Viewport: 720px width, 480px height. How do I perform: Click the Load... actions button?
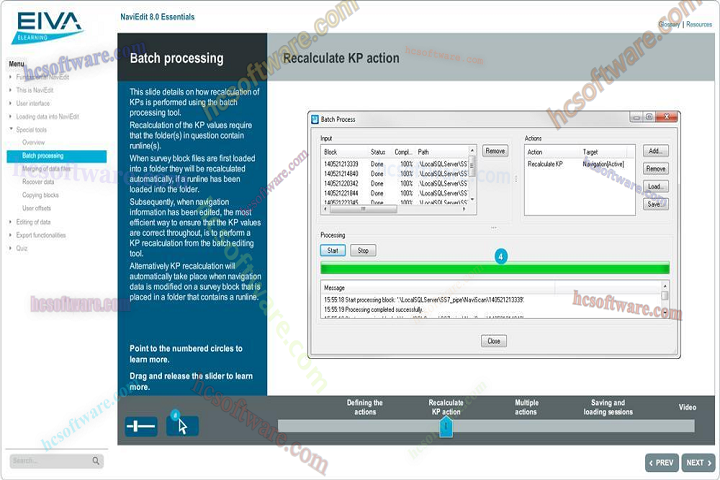655,186
